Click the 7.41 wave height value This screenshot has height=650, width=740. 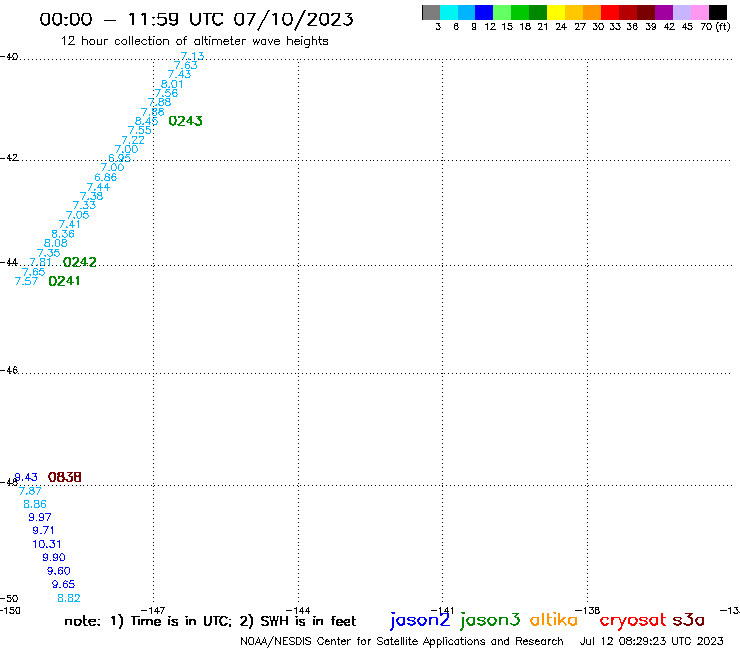click(x=69, y=224)
